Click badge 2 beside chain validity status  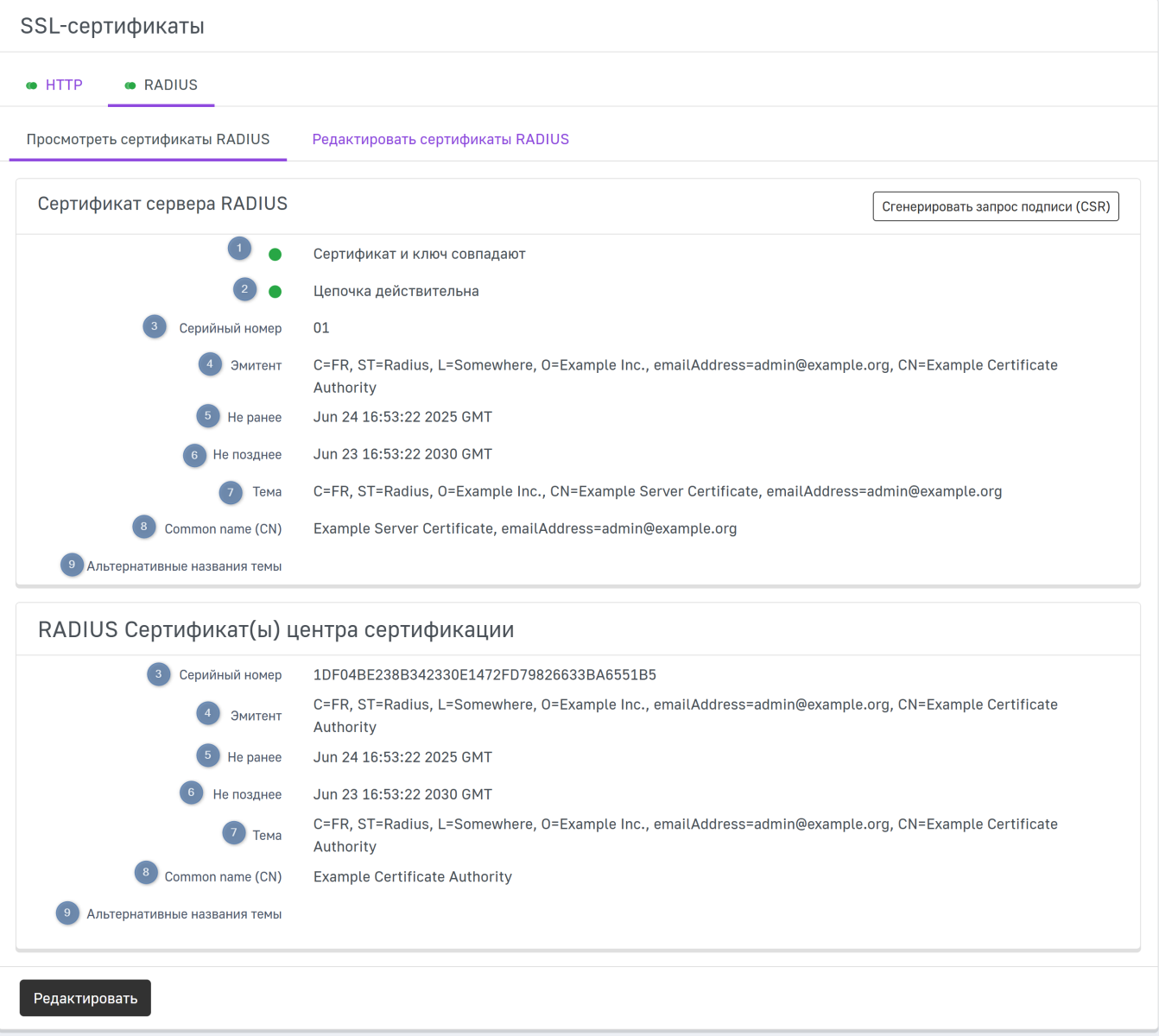click(244, 289)
